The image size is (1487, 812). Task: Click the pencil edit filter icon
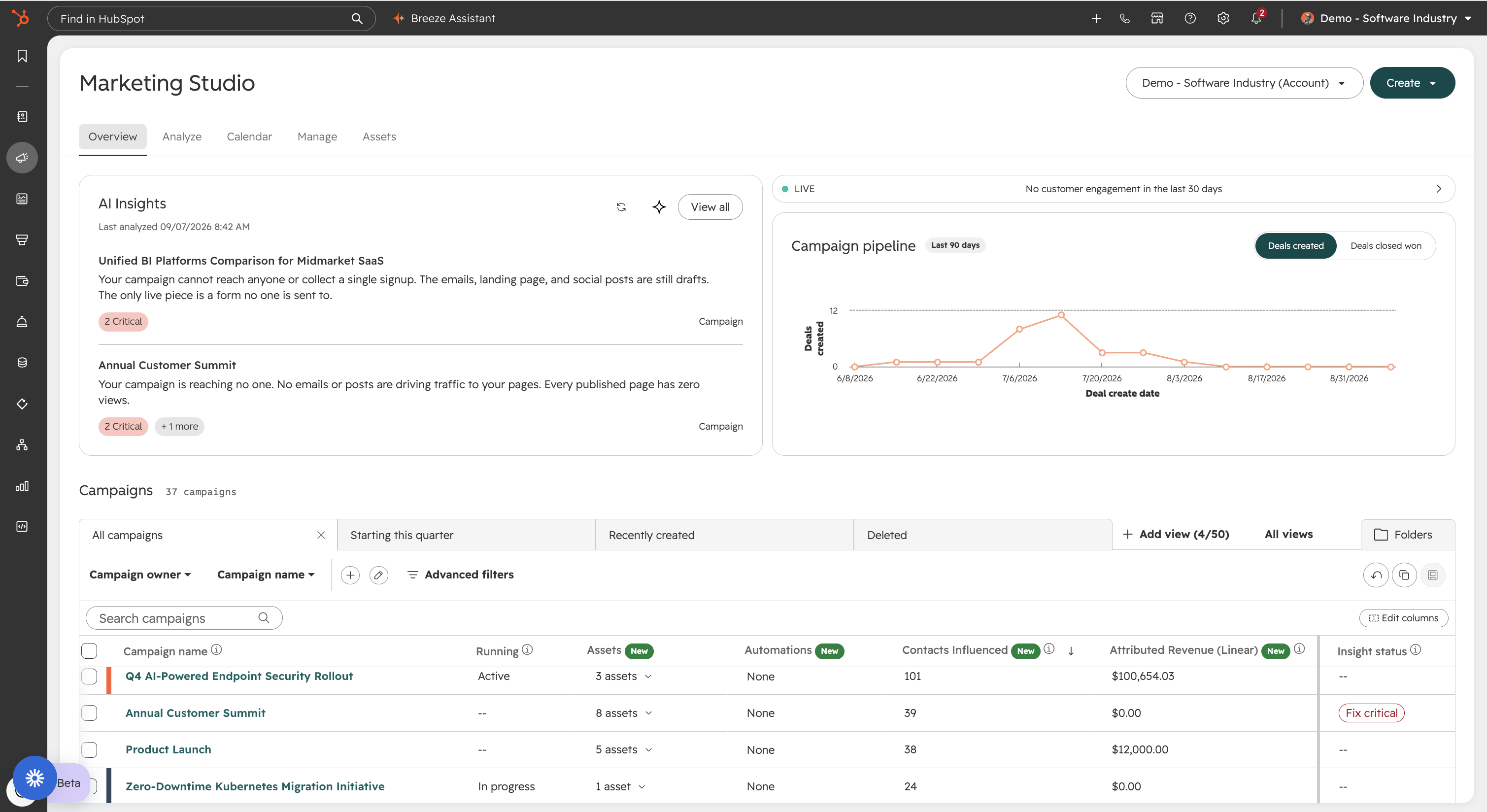click(379, 575)
